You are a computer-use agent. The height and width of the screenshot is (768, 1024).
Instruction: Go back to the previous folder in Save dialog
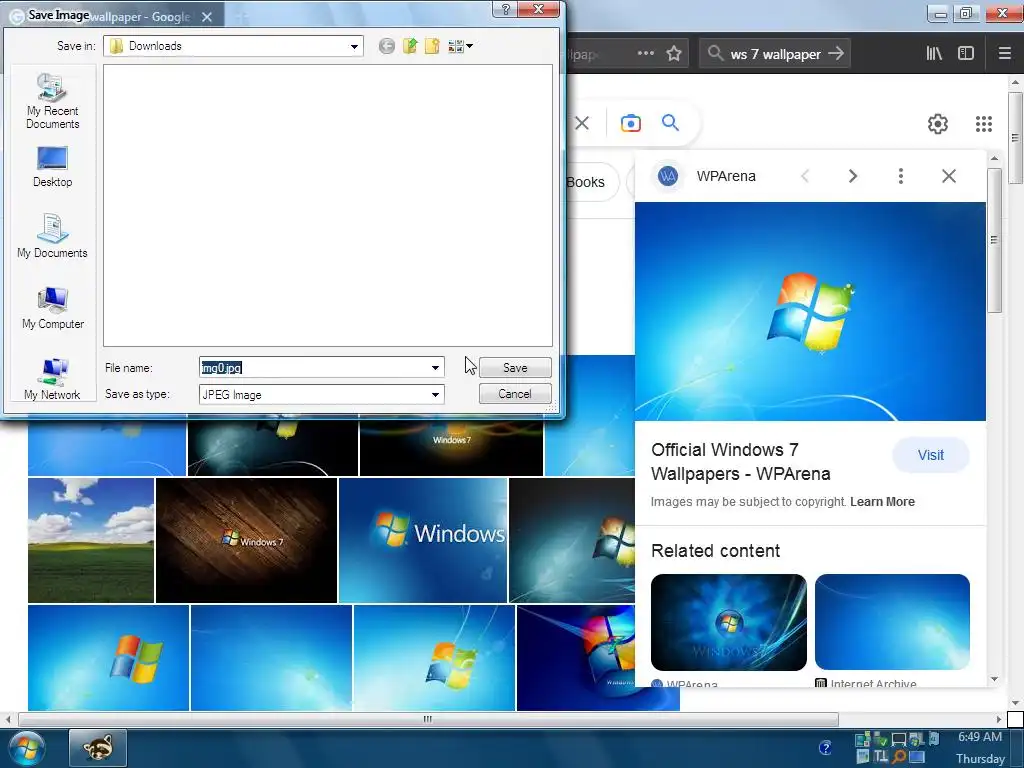[x=387, y=46]
